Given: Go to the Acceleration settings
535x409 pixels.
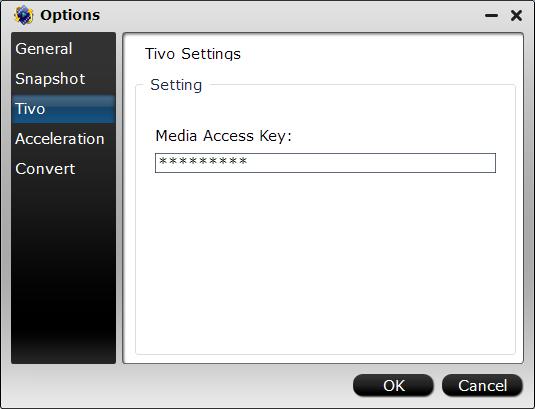Looking at the screenshot, I should pyautogui.click(x=63, y=139).
